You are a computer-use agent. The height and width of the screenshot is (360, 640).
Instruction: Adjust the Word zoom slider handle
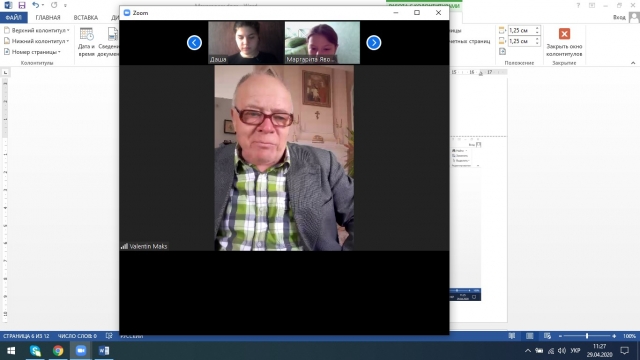[x=587, y=336]
